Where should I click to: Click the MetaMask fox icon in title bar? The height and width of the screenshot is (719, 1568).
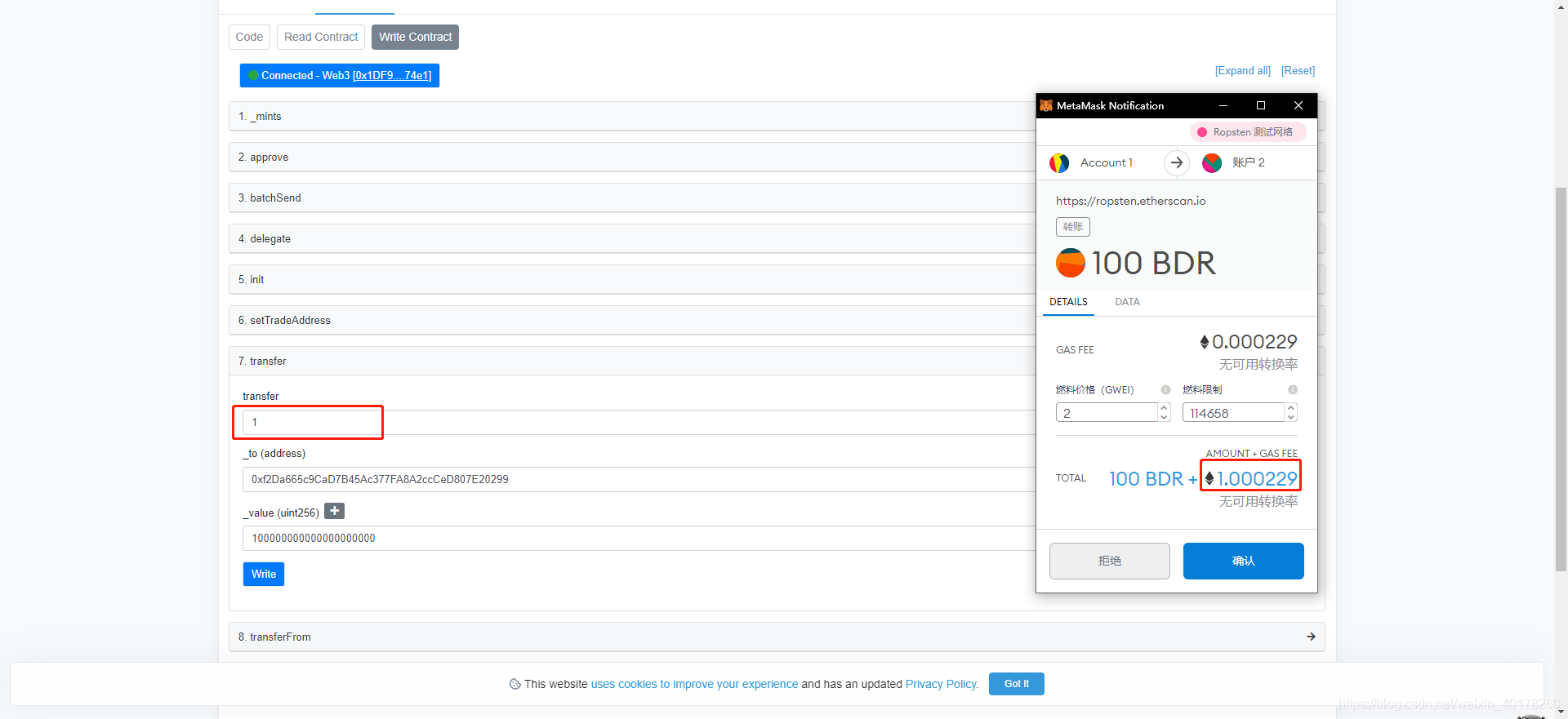(x=1046, y=105)
